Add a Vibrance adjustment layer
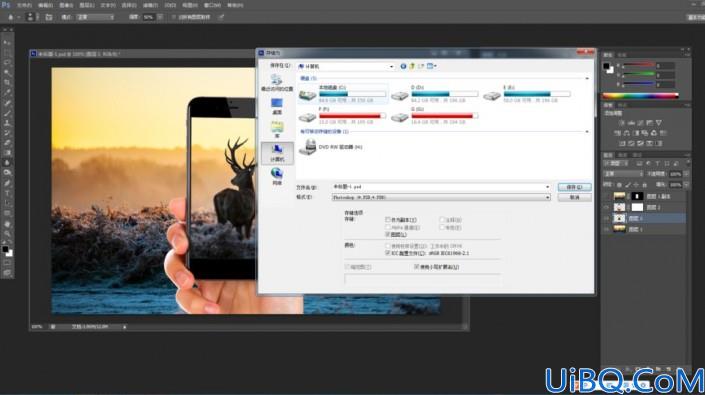Screen dimensions: 705x395 (659, 122)
